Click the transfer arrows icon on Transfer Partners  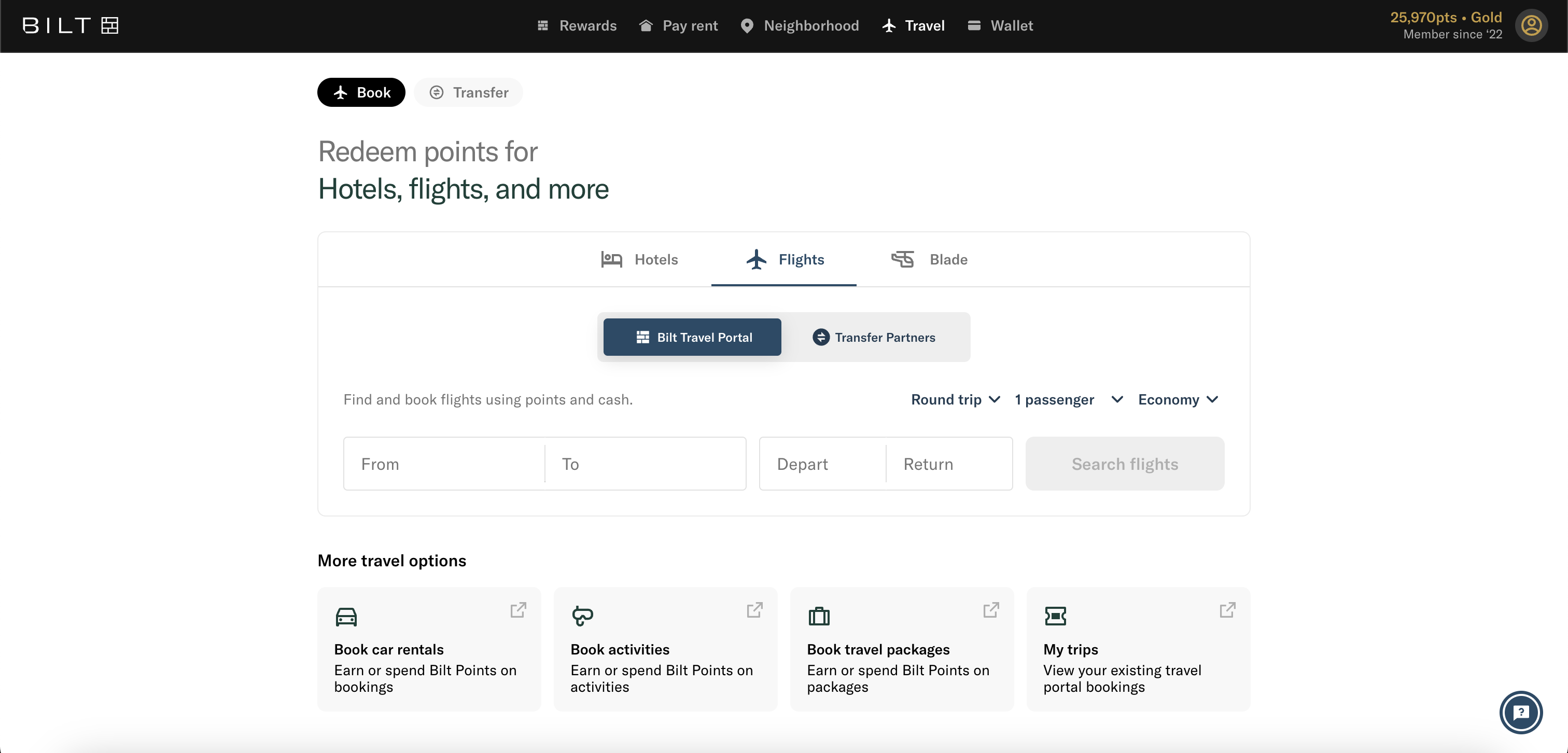[820, 337]
